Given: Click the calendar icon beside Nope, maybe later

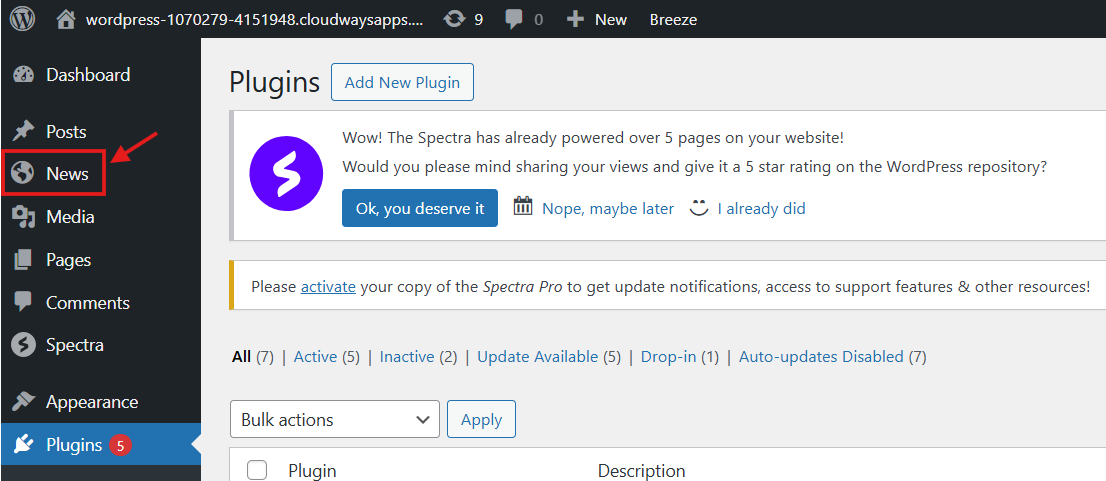Looking at the screenshot, I should pyautogui.click(x=523, y=206).
